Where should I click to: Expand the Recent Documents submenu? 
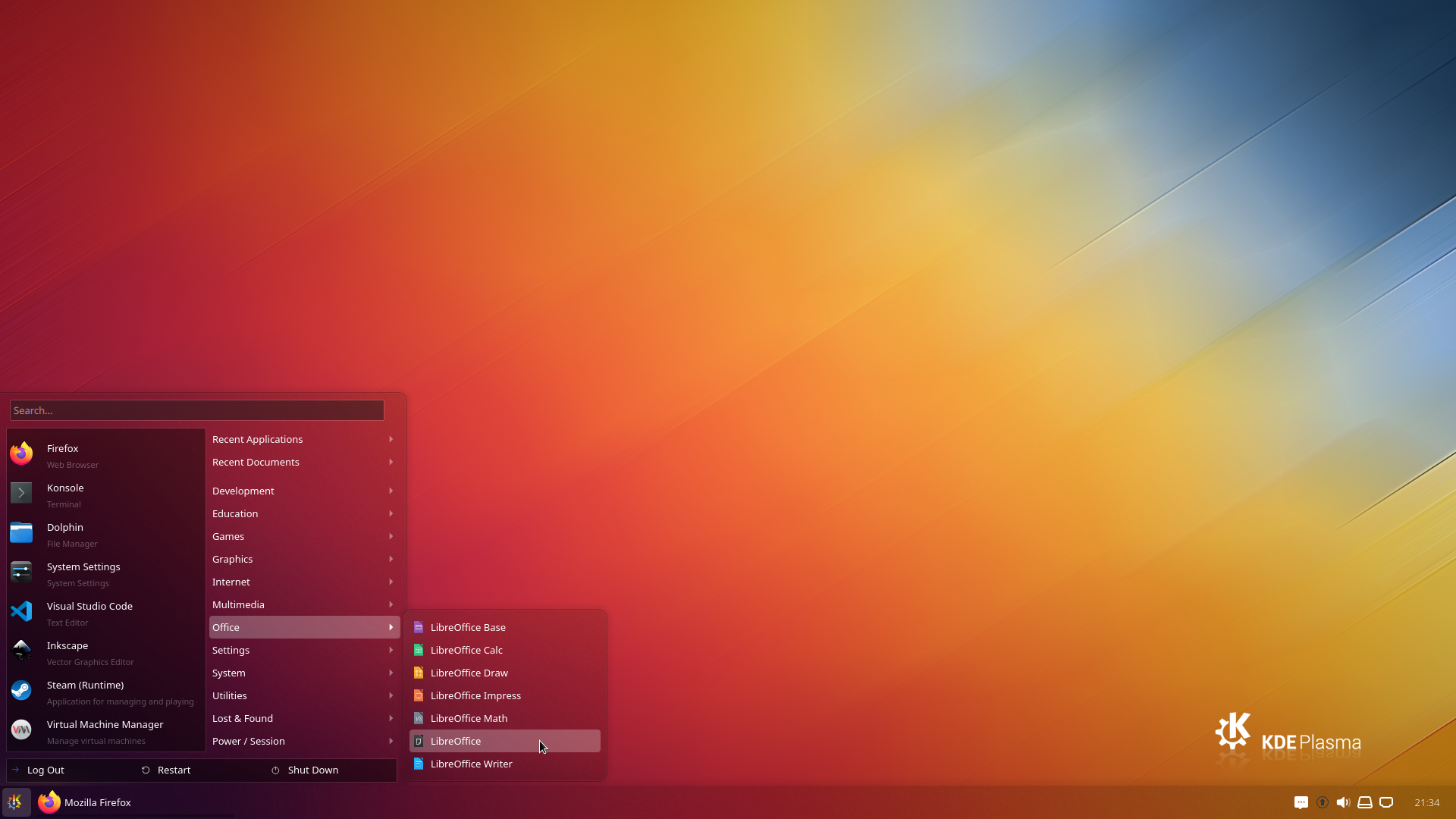(x=303, y=462)
